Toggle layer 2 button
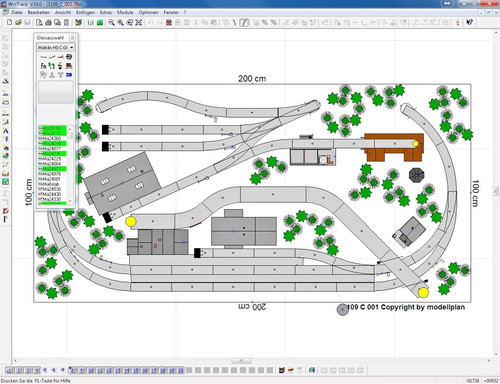The image size is (500, 384). tap(19, 370)
